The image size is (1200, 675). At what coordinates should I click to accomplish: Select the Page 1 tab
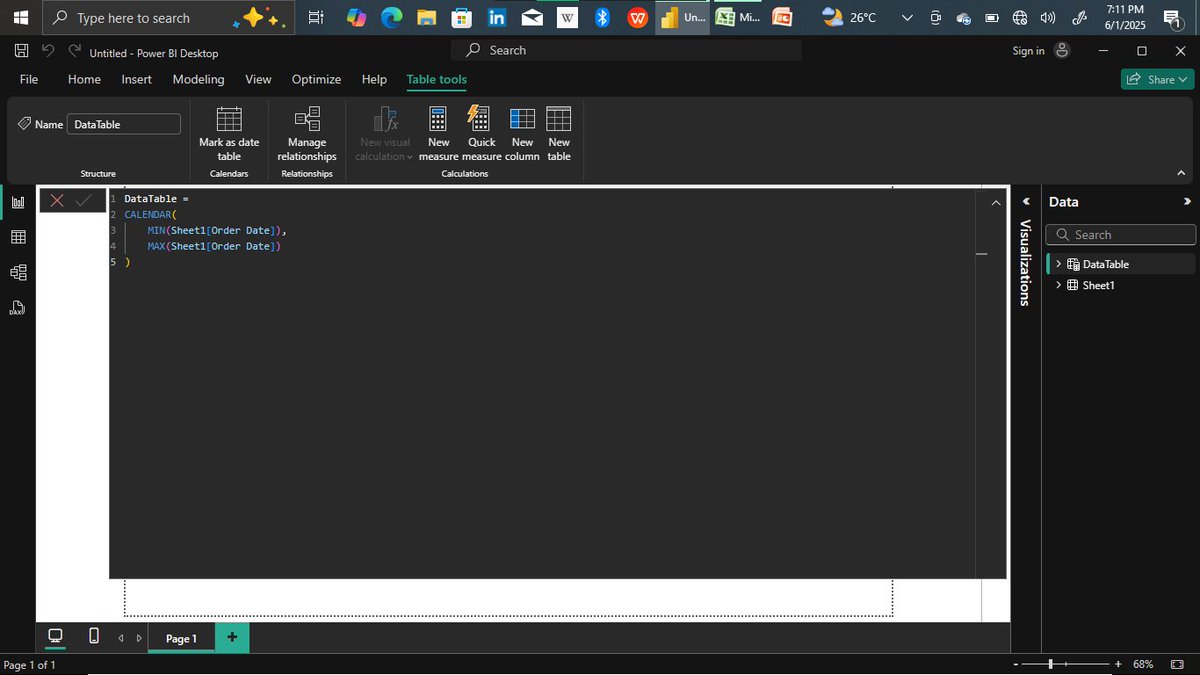181,638
